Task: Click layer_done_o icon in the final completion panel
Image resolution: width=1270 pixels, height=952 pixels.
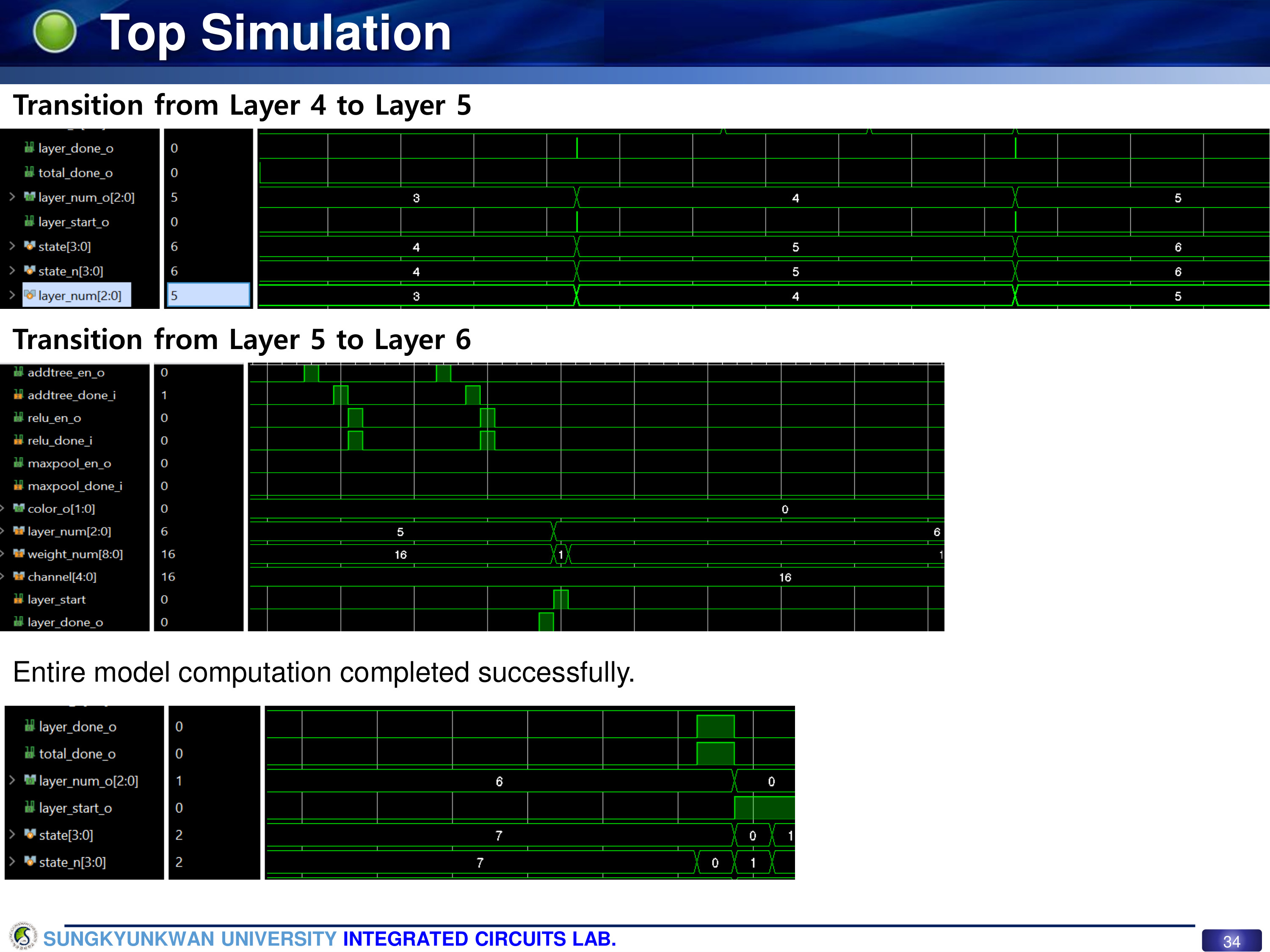Action: 30,726
